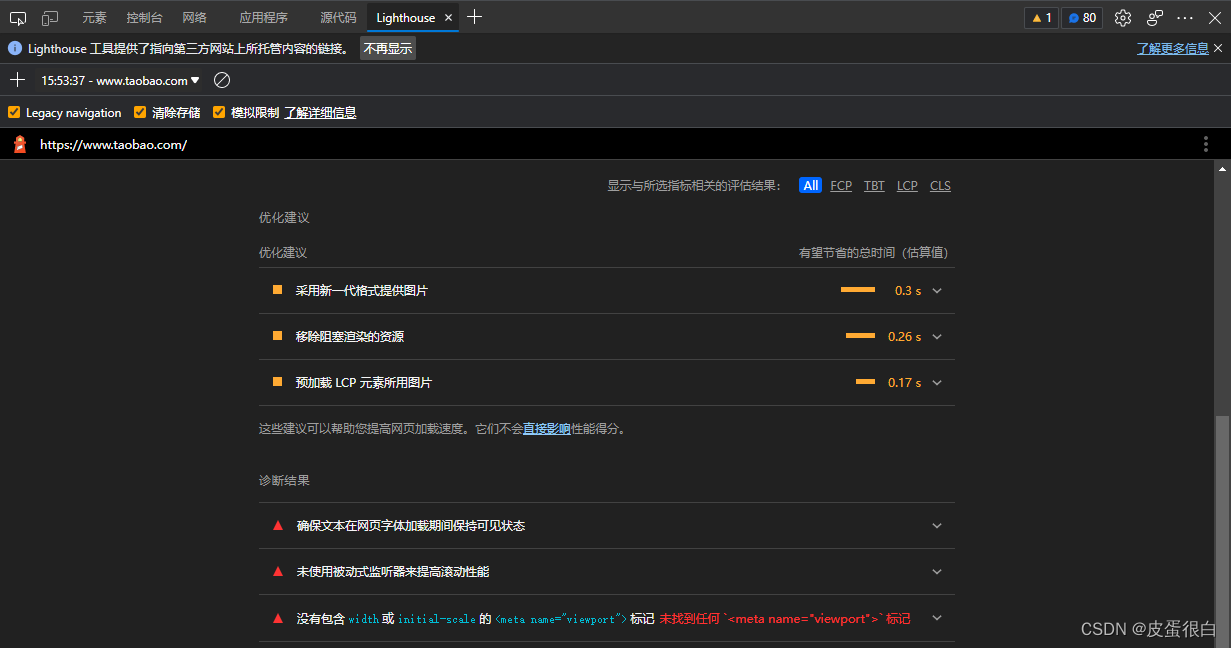Image resolution: width=1231 pixels, height=648 pixels.
Task: Click the 0.17 s savings bar
Action: pyautogui.click(x=865, y=382)
